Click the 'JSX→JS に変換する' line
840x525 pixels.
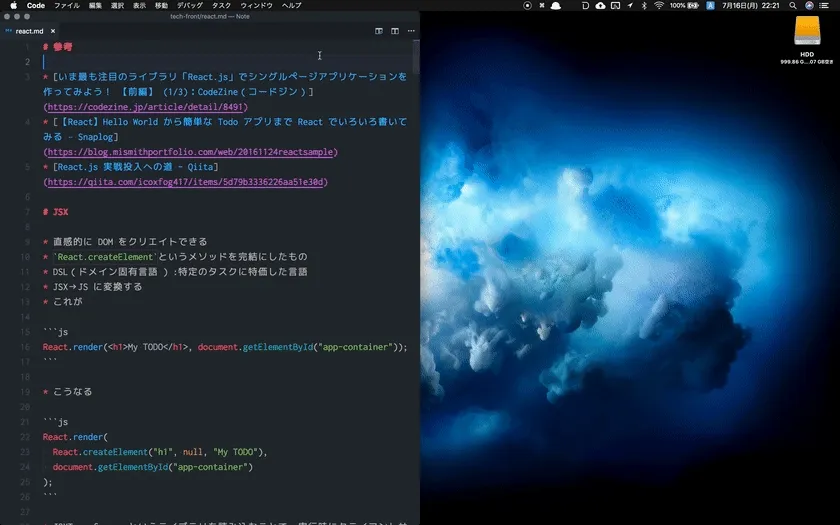[x=93, y=287]
